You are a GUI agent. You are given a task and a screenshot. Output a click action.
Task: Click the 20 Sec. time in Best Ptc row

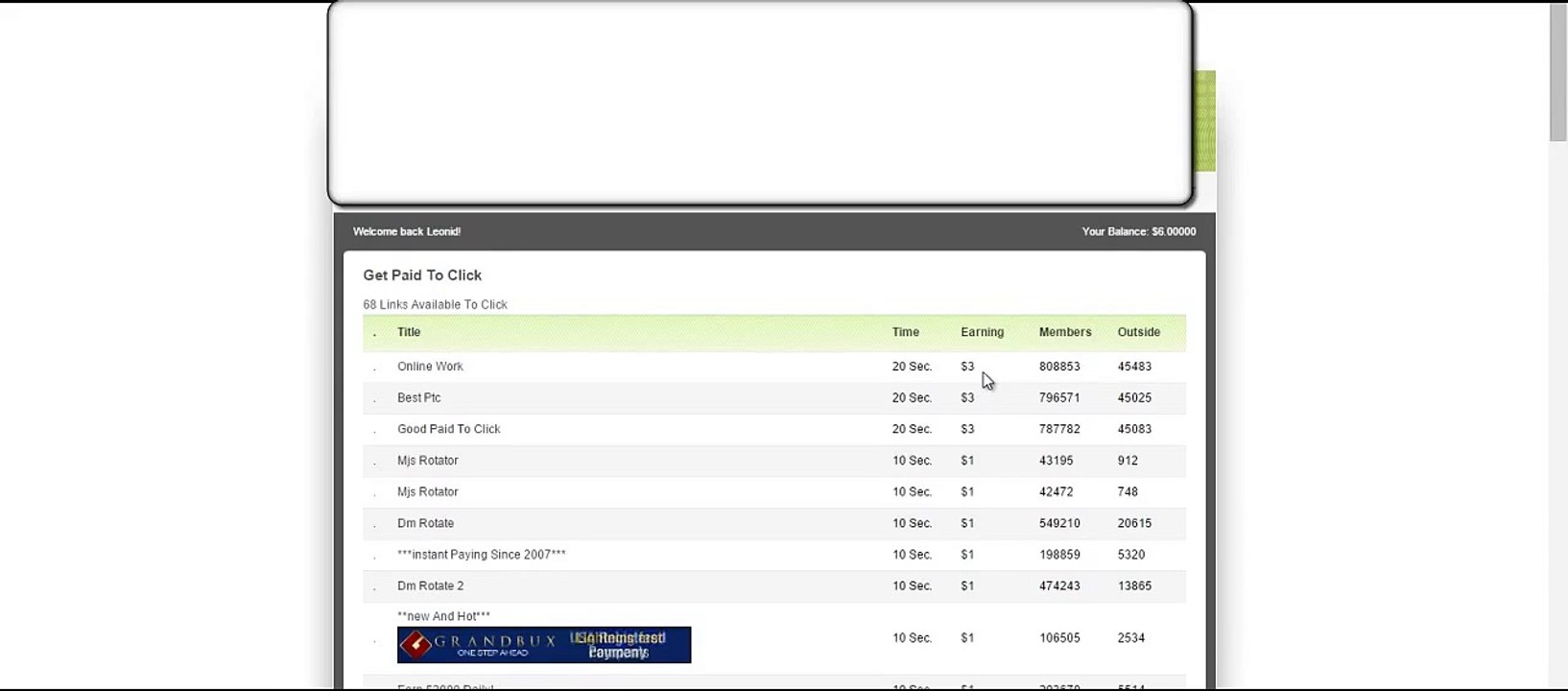tap(912, 397)
